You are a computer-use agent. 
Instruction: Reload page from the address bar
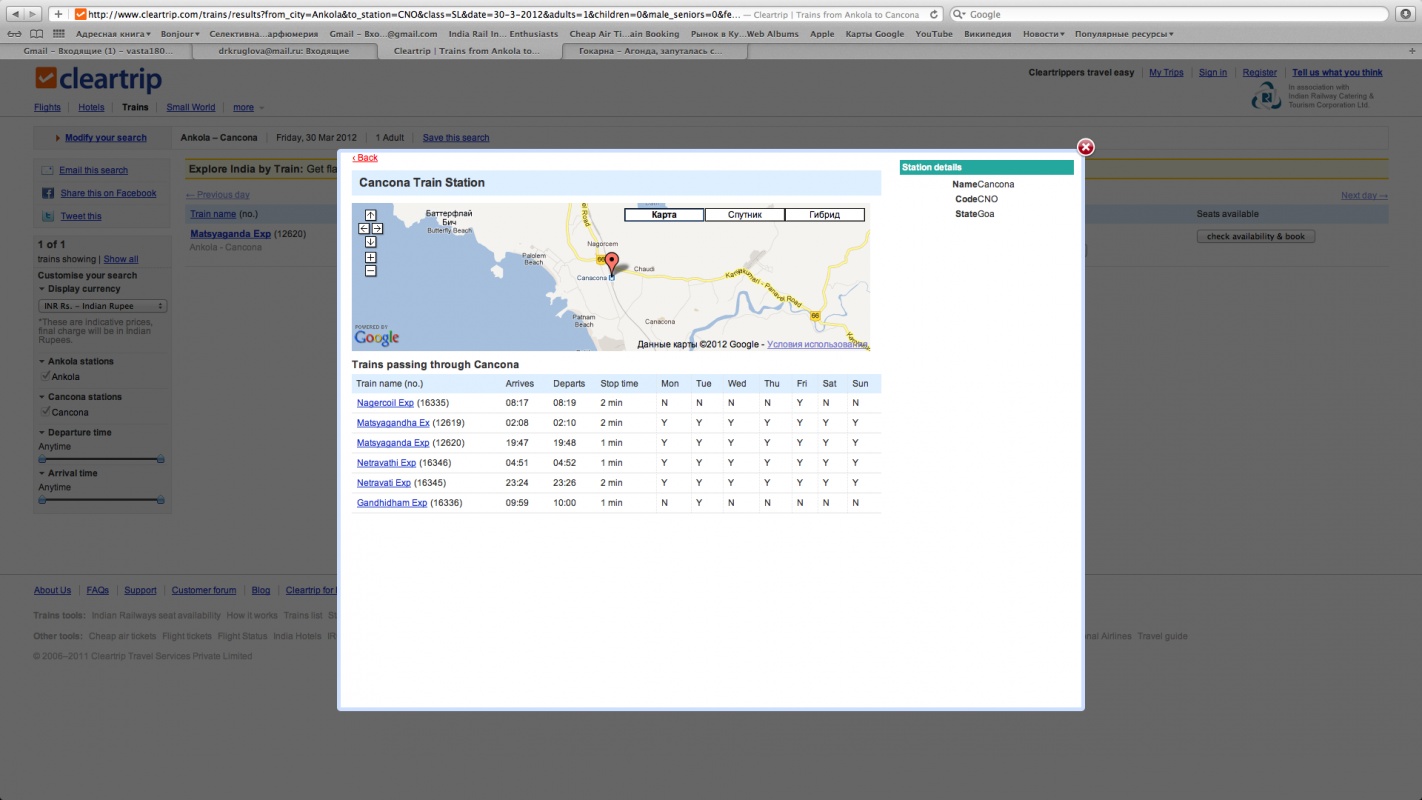933,15
